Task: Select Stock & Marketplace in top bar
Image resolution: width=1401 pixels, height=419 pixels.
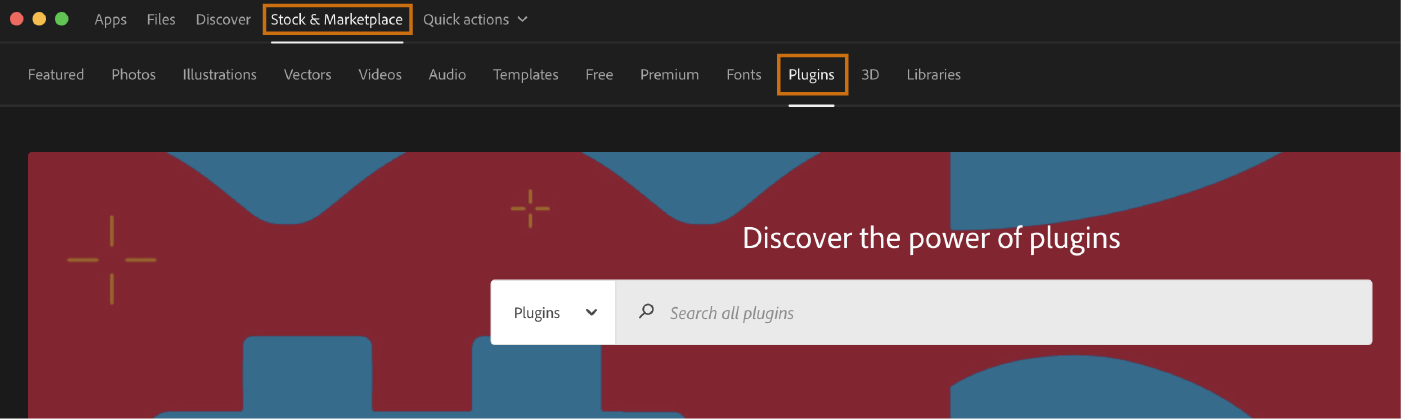Action: [x=337, y=20]
